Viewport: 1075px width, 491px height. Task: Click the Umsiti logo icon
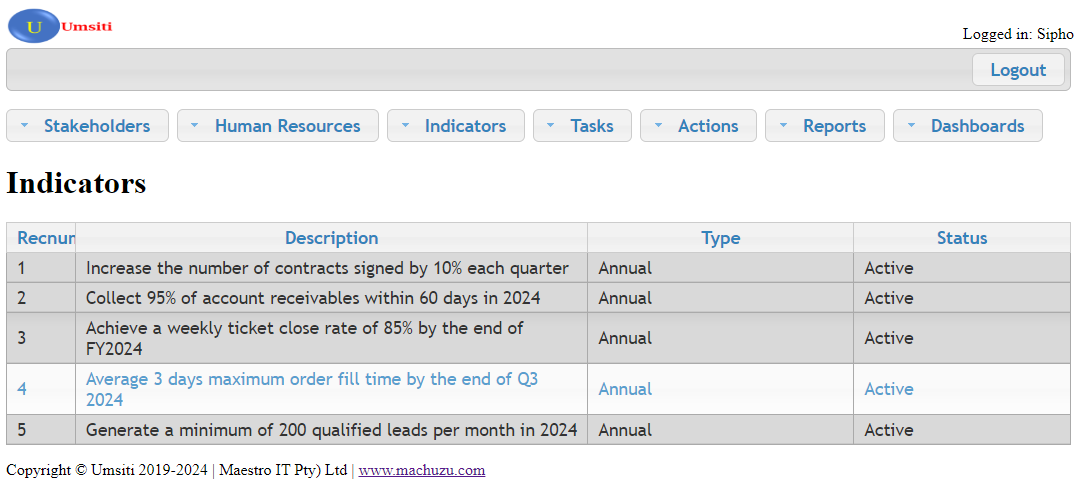[34, 26]
